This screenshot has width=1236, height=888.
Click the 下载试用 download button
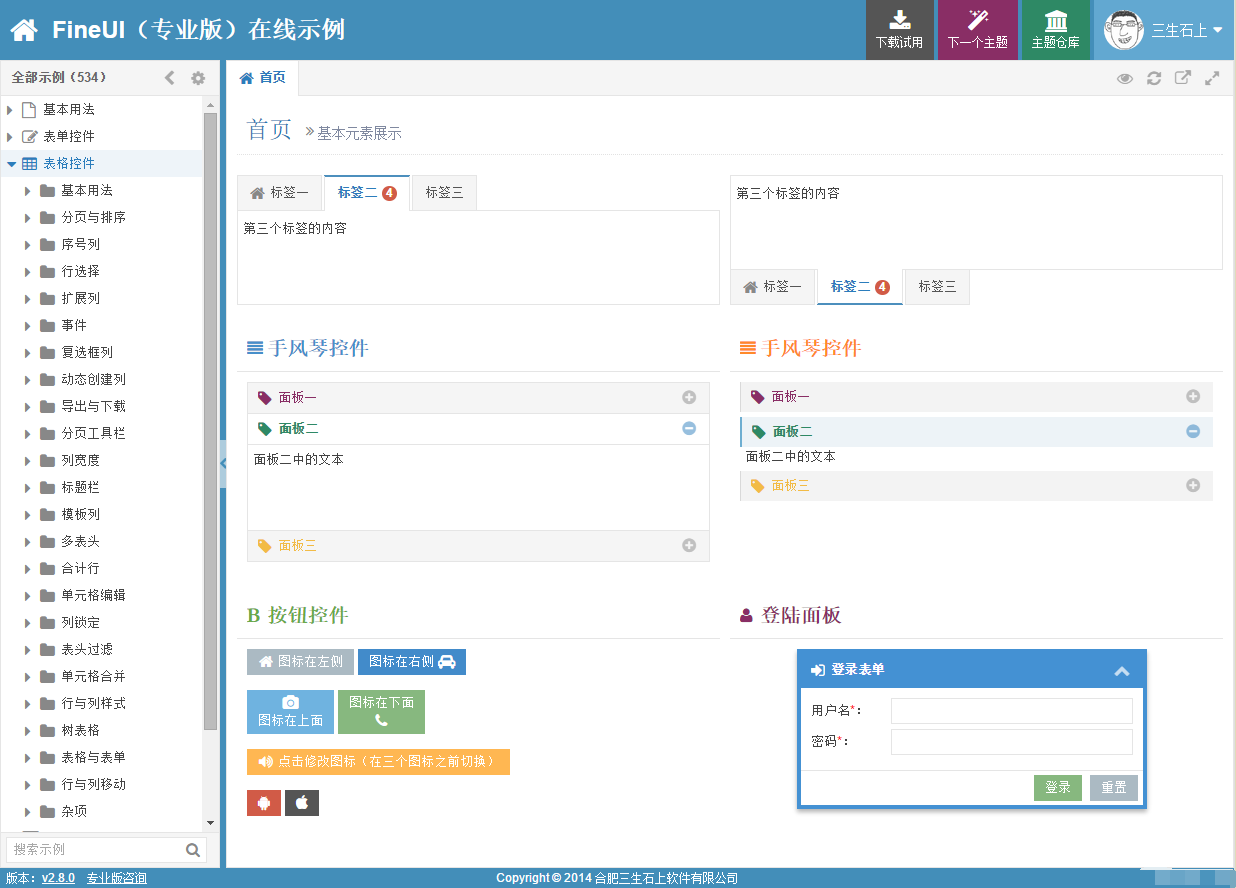pos(899,30)
